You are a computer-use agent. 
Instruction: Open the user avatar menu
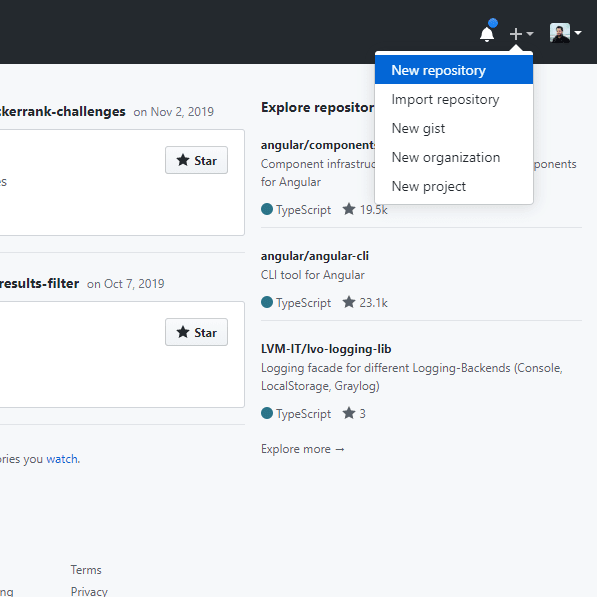pos(565,33)
